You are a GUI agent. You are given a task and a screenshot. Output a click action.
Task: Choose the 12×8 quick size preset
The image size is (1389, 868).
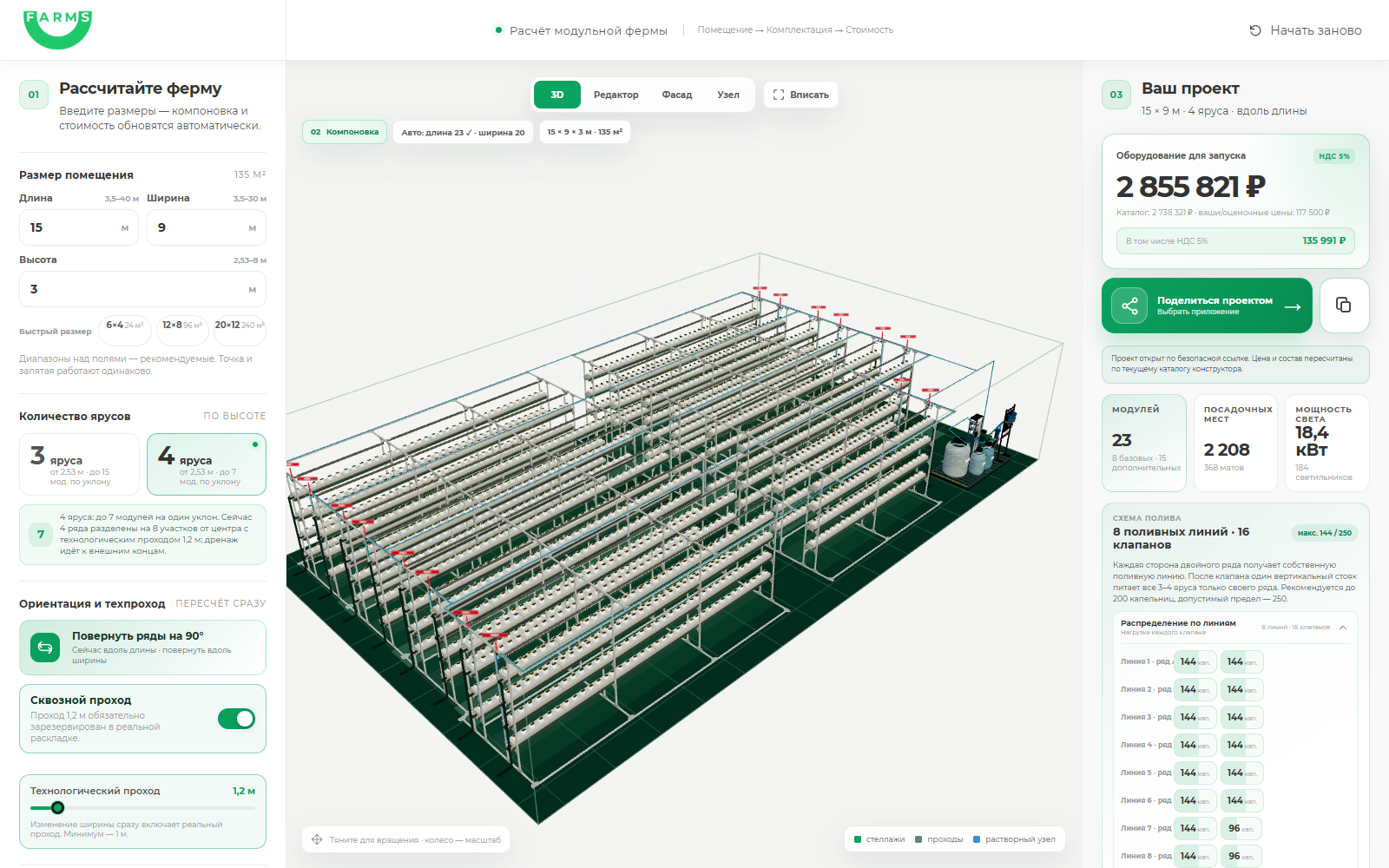click(182, 331)
